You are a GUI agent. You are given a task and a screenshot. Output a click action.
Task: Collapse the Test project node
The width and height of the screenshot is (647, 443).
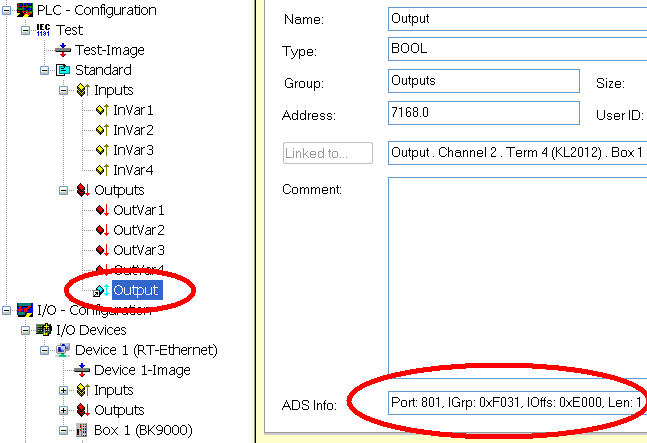26,30
